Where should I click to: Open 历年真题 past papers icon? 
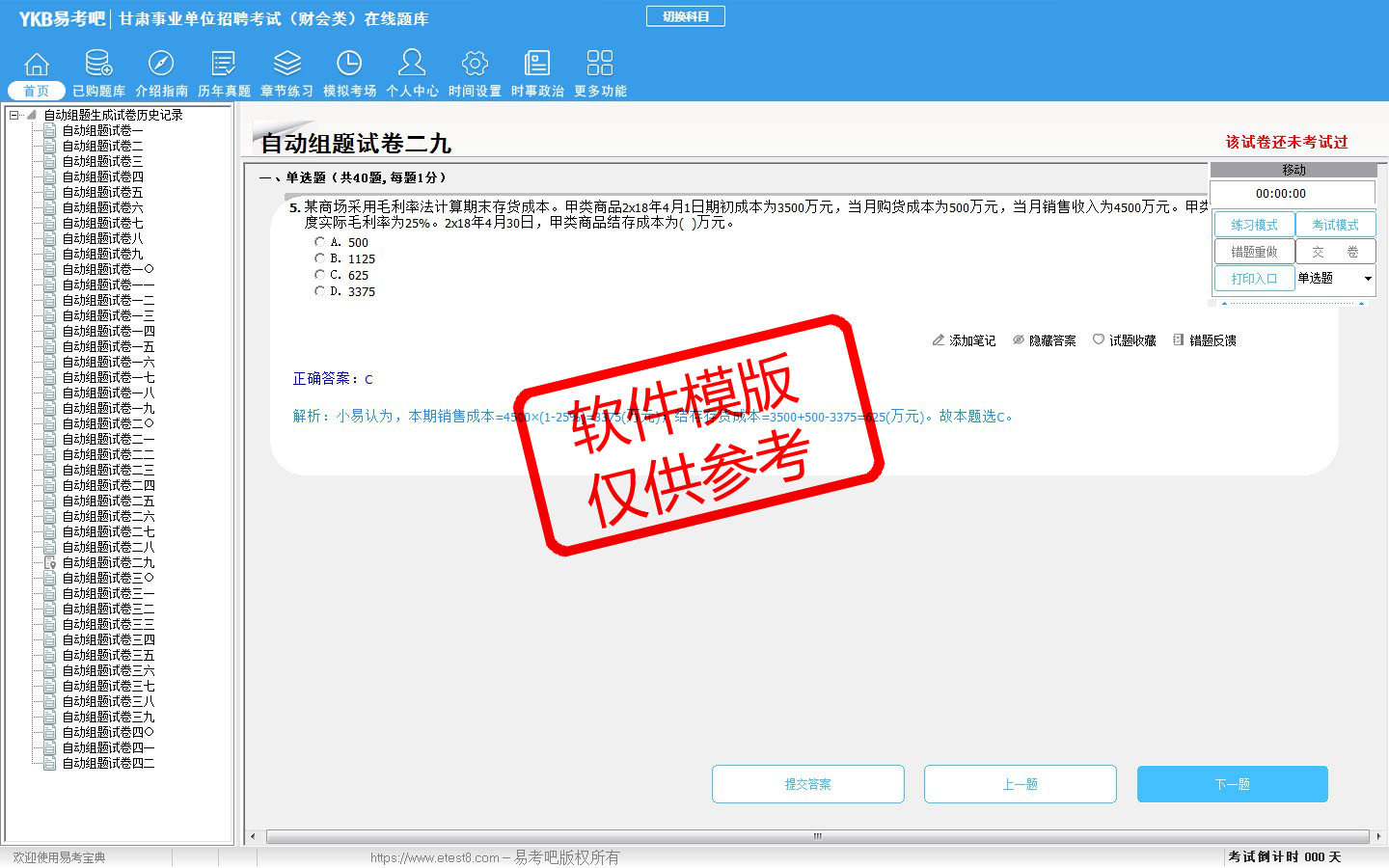(224, 64)
